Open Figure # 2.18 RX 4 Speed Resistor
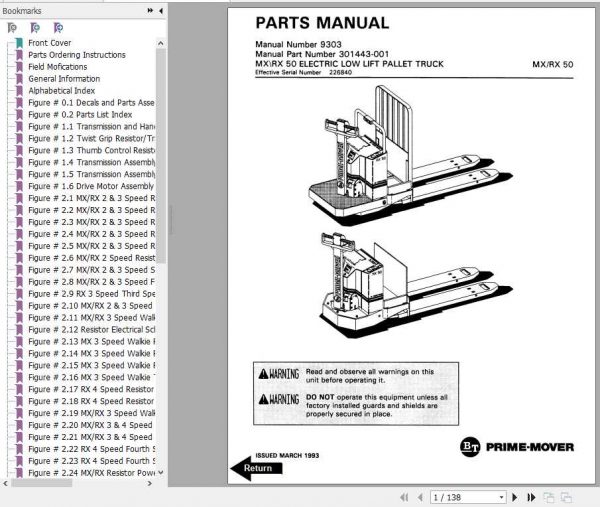Image resolution: width=600 pixels, height=507 pixels. (x=91, y=401)
